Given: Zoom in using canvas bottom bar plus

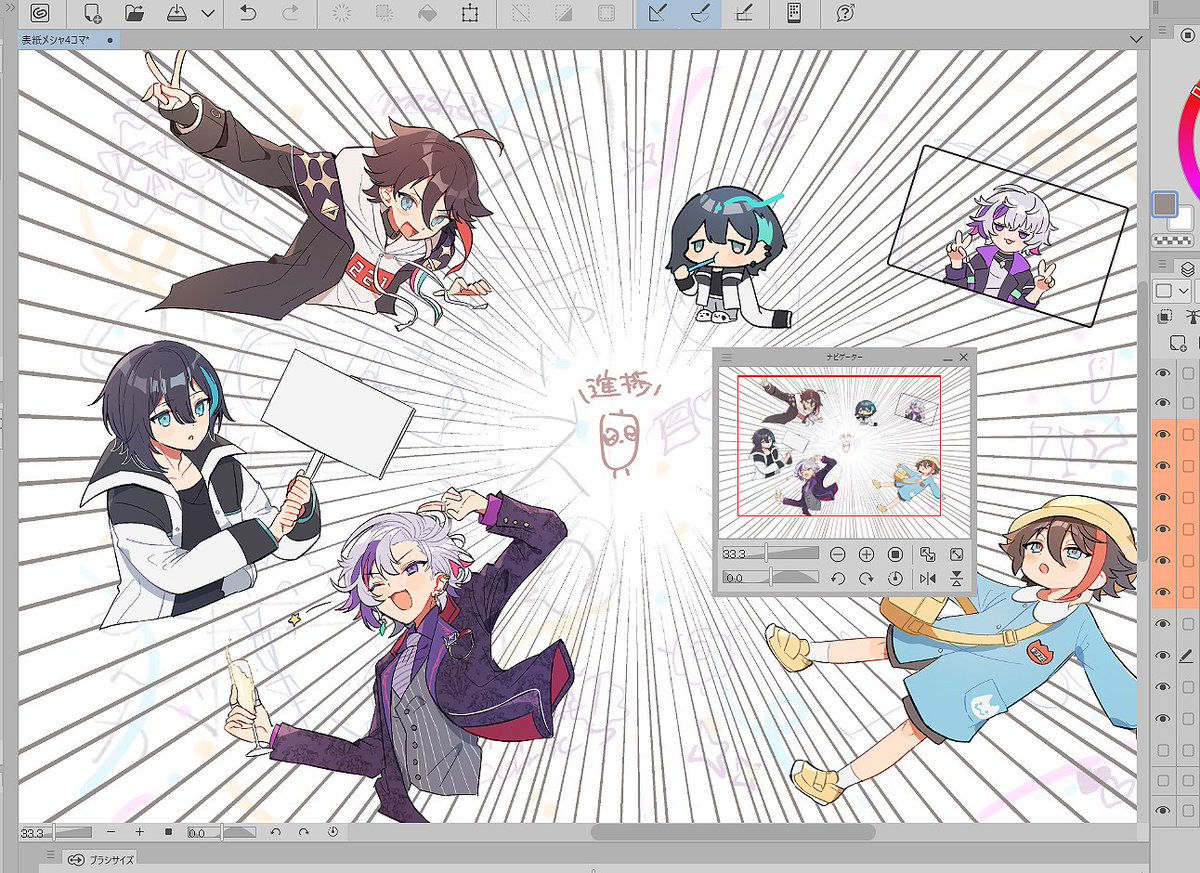Looking at the screenshot, I should [x=139, y=832].
